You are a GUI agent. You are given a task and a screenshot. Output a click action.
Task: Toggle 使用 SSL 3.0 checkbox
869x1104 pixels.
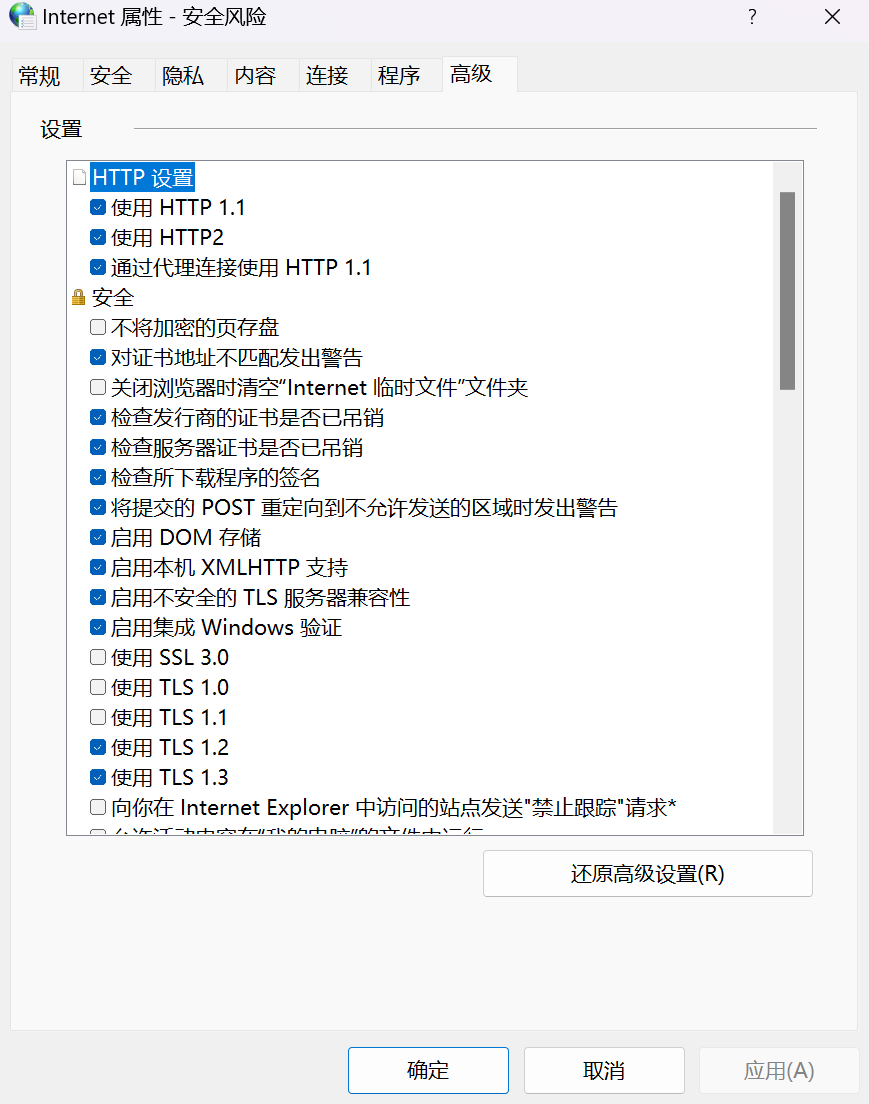tap(98, 657)
